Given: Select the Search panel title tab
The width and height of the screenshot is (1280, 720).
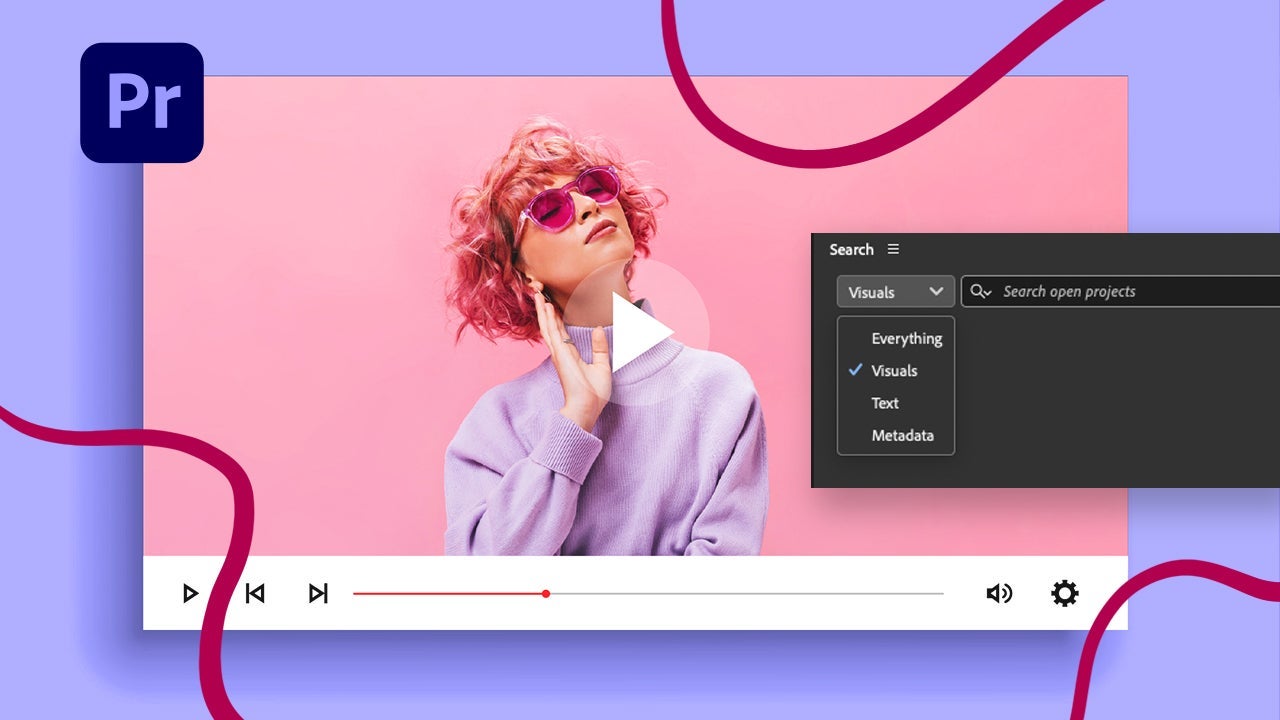Looking at the screenshot, I should click(x=851, y=249).
